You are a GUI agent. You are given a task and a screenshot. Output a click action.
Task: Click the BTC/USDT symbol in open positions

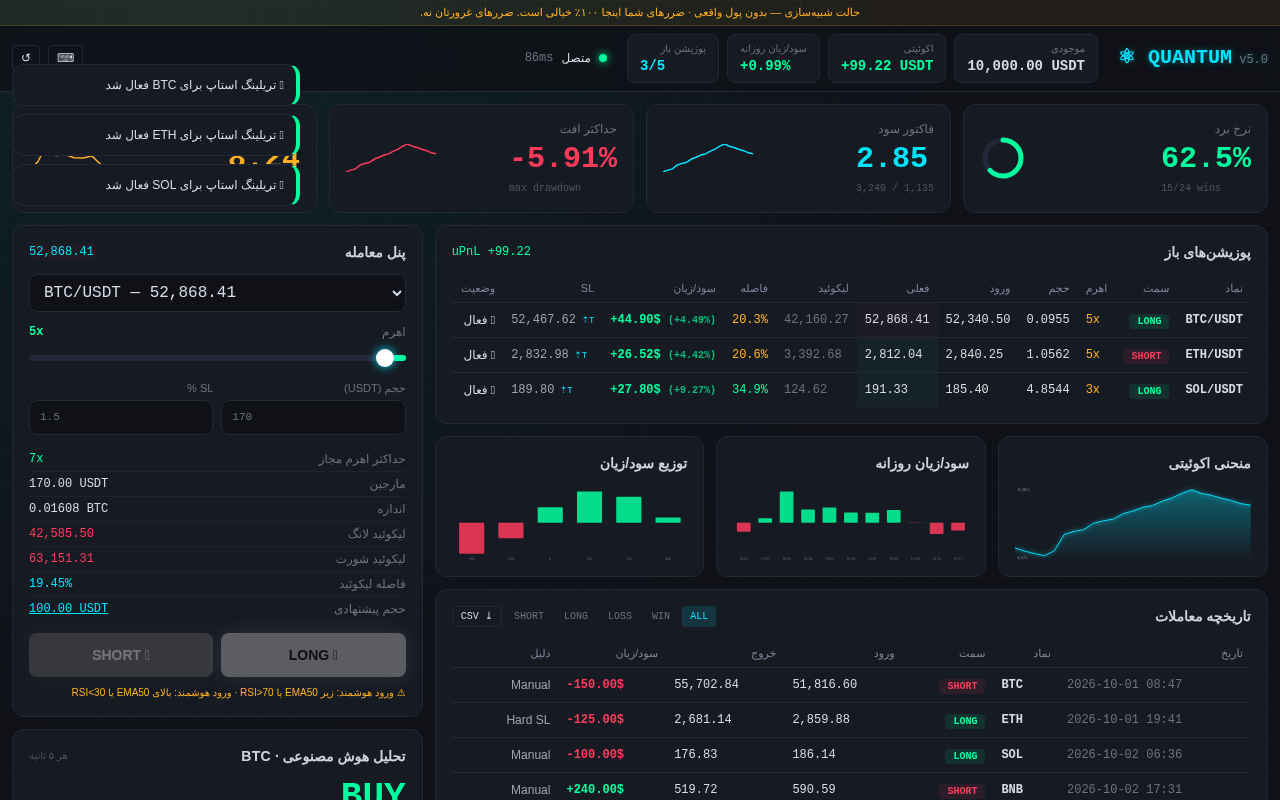click(1214, 320)
